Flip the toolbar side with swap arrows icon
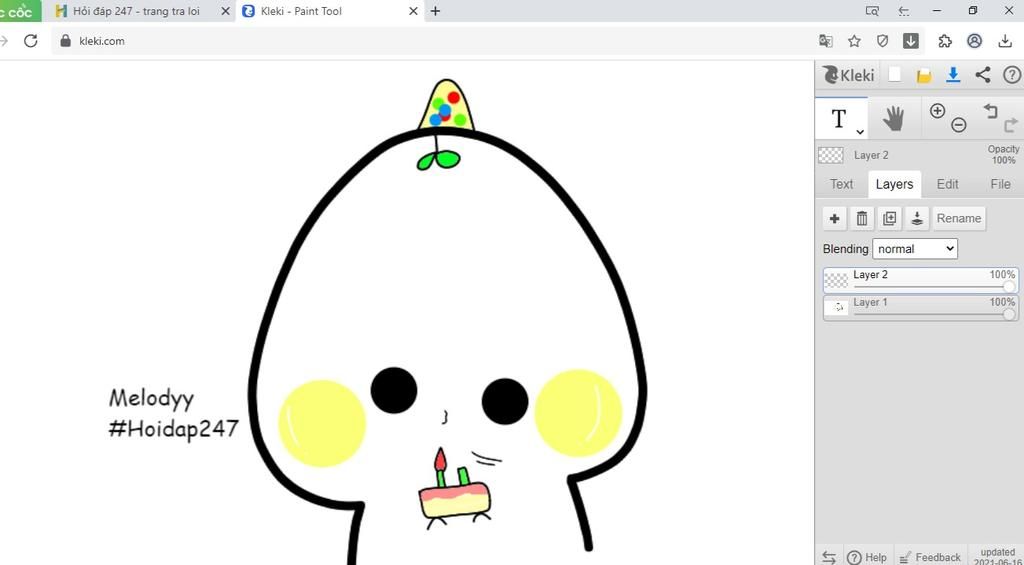The height and width of the screenshot is (565, 1024). coord(829,557)
